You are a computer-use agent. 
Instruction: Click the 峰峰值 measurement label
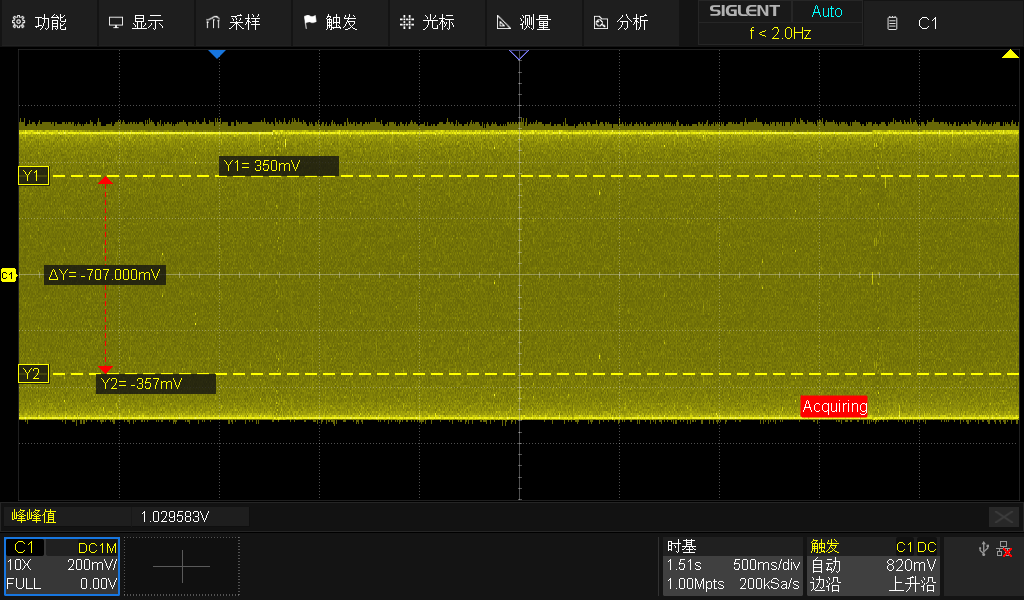click(x=34, y=516)
